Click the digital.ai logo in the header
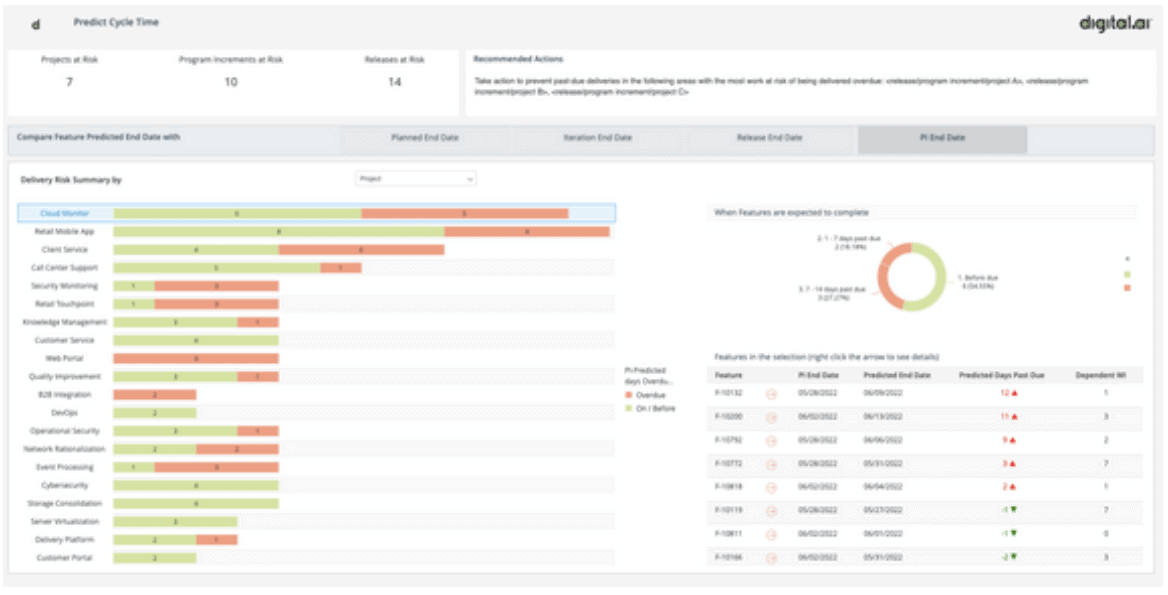Viewport: 1168px width, 595px height. pyautogui.click(x=1115, y=24)
